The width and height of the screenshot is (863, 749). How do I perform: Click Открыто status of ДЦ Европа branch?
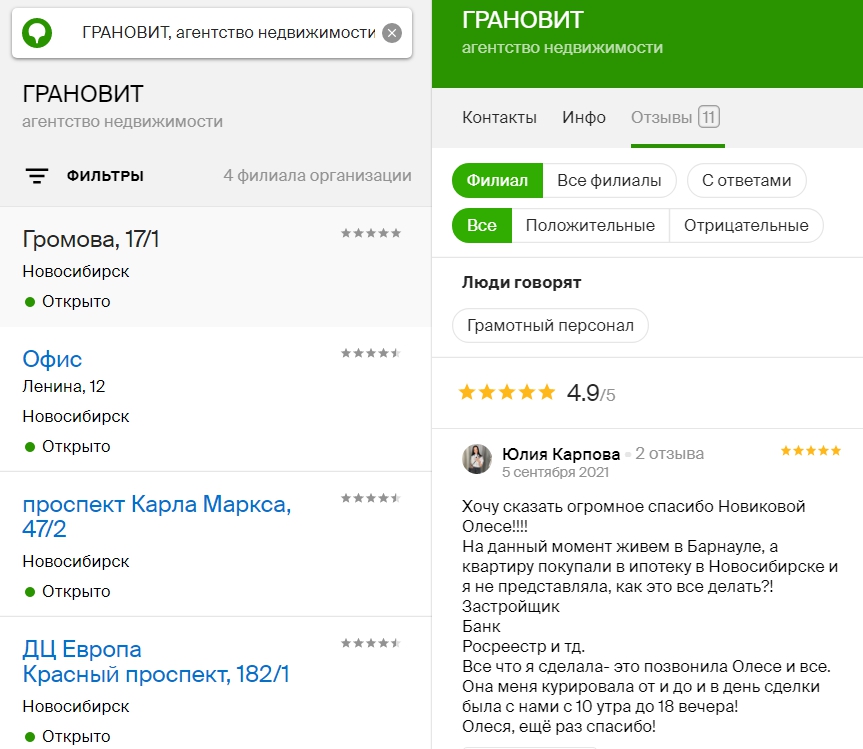[68, 736]
